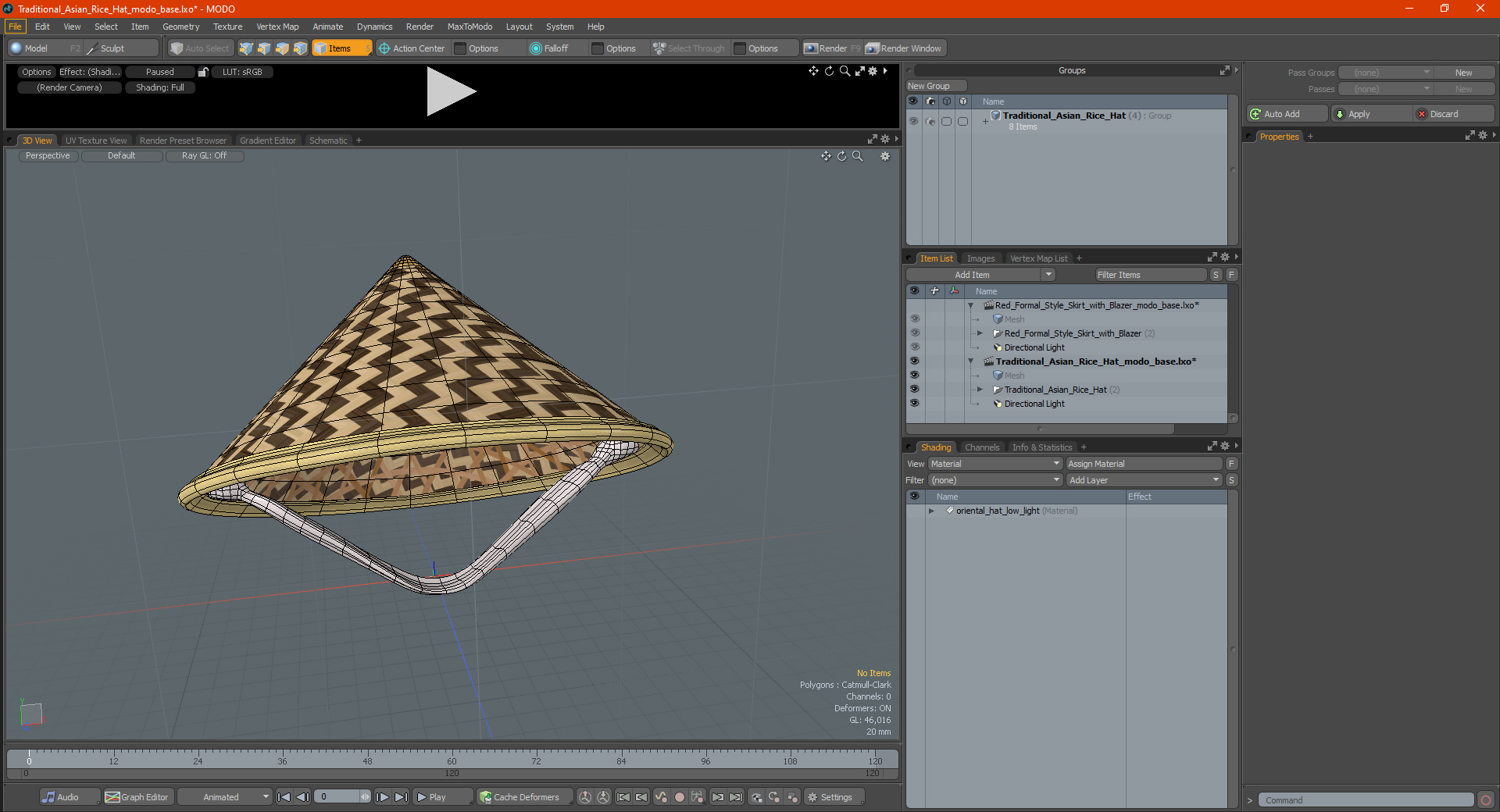Viewport: 1500px width, 812px height.
Task: Toggle visibility of first Mesh item
Action: [x=915, y=319]
